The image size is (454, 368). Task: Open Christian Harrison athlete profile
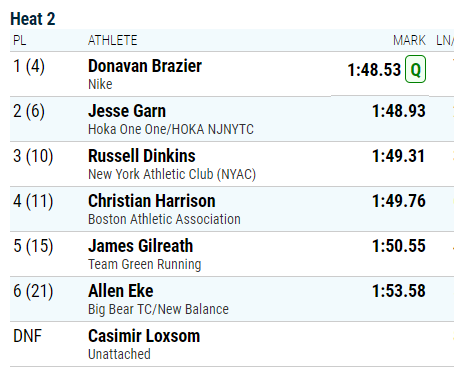(152, 201)
